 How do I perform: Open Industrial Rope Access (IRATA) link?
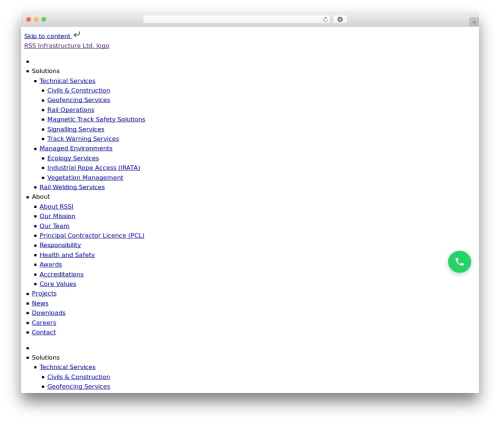pos(94,168)
